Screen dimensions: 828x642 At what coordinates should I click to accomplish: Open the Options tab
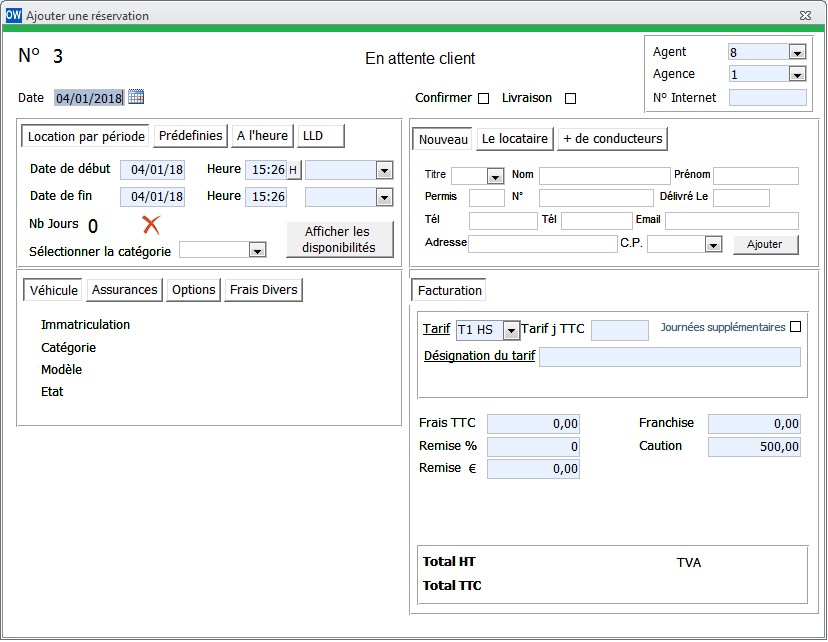(193, 290)
